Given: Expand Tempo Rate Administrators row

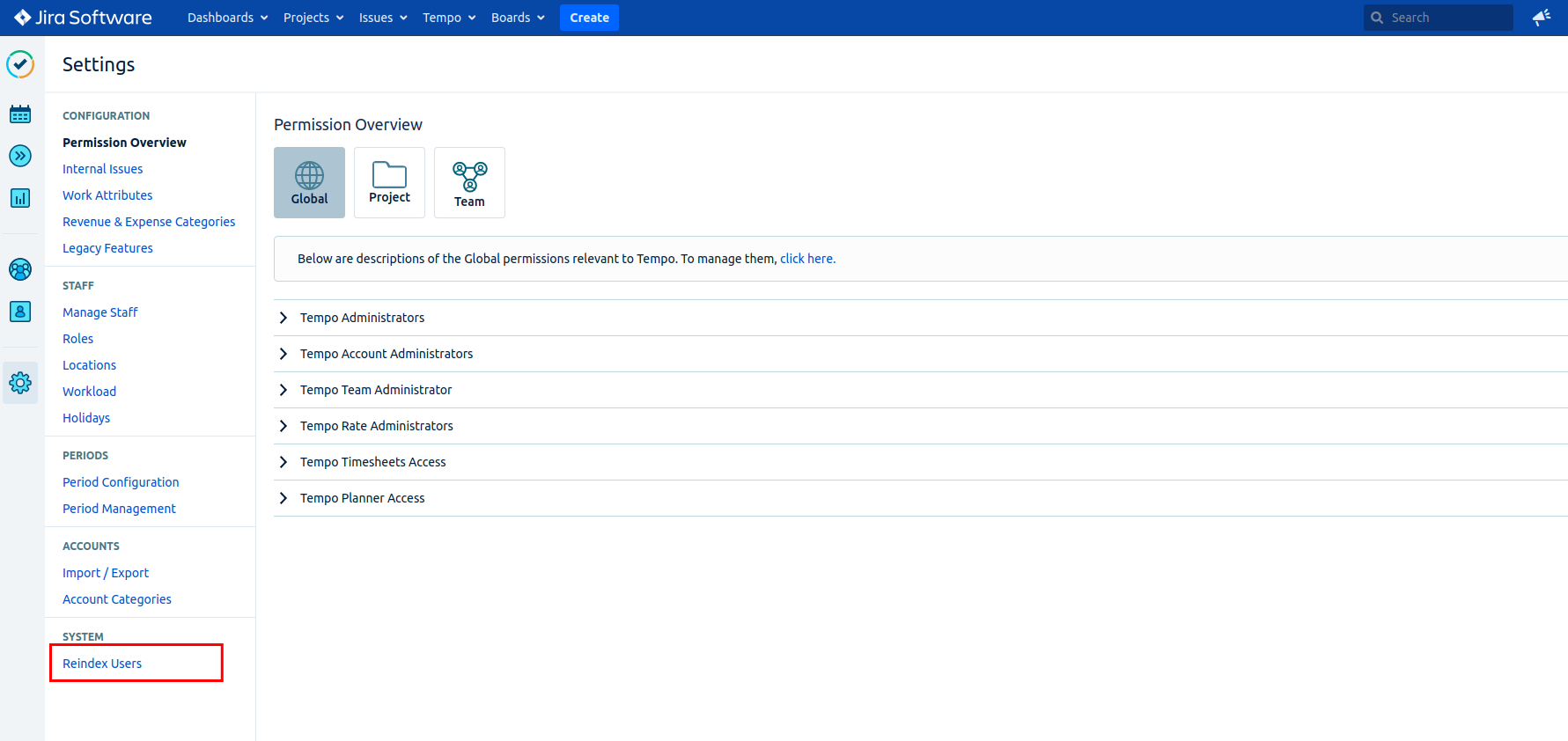Looking at the screenshot, I should click(x=376, y=426).
